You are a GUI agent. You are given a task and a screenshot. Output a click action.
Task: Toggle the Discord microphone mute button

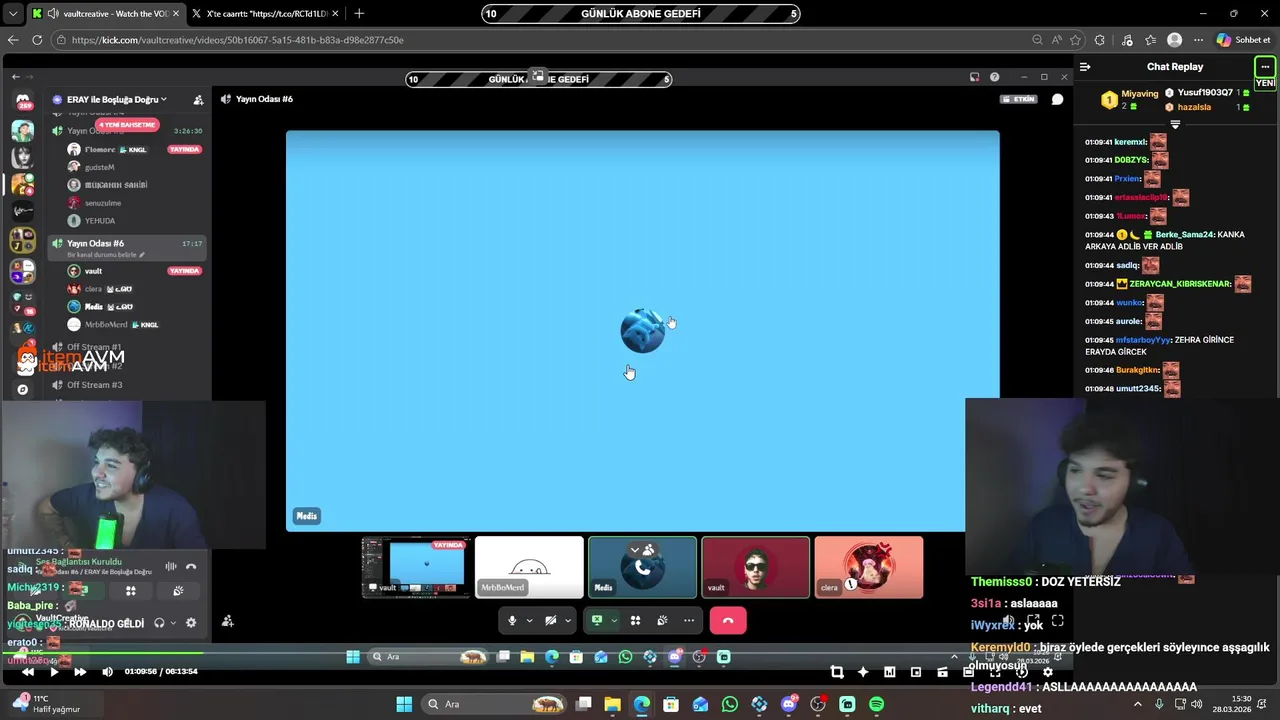512,621
